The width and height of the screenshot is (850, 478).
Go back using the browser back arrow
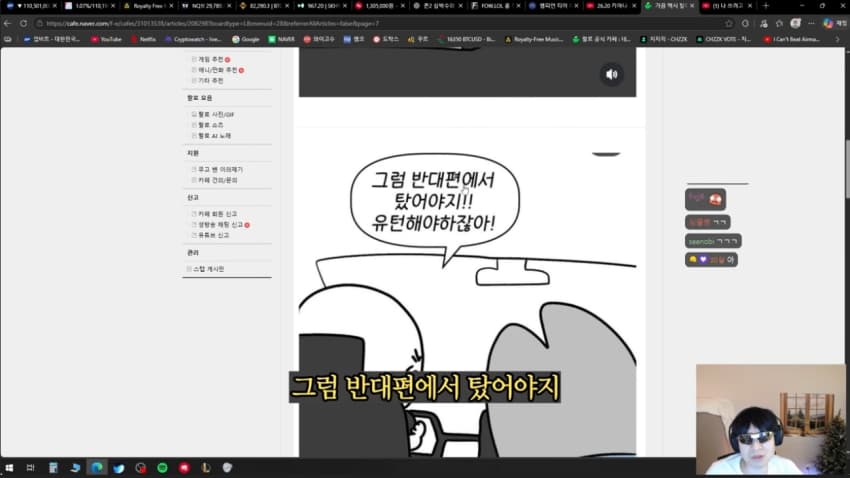[8, 23]
